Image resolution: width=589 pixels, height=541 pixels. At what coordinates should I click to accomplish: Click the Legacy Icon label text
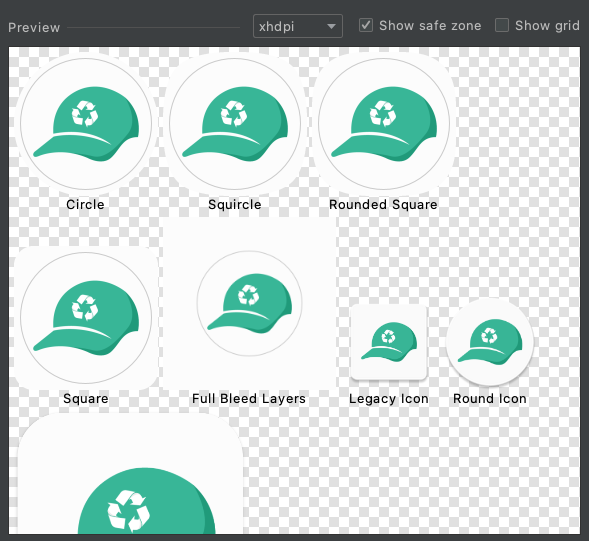[x=389, y=399]
